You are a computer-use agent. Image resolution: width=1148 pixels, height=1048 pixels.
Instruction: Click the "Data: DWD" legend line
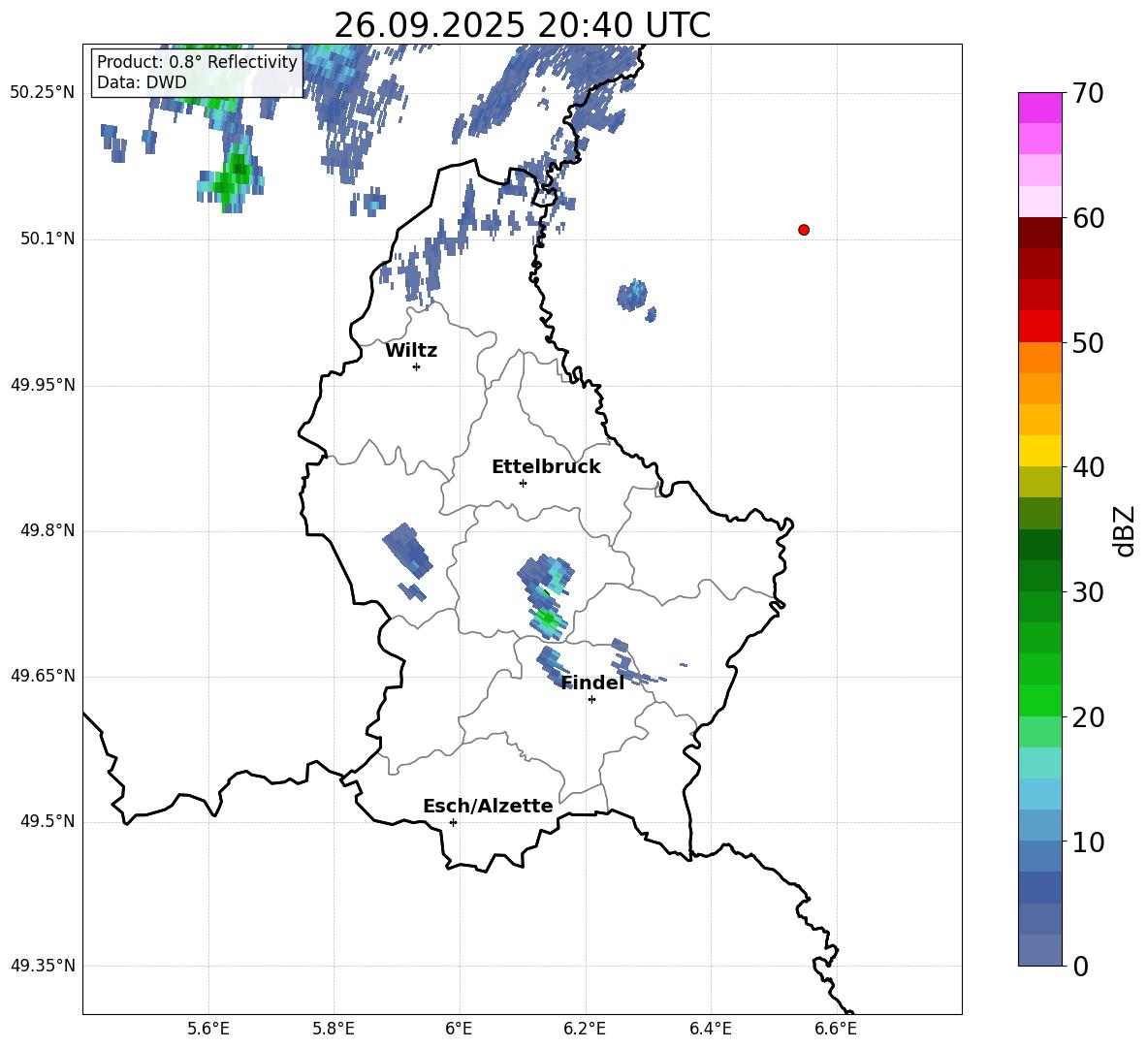pos(142,82)
